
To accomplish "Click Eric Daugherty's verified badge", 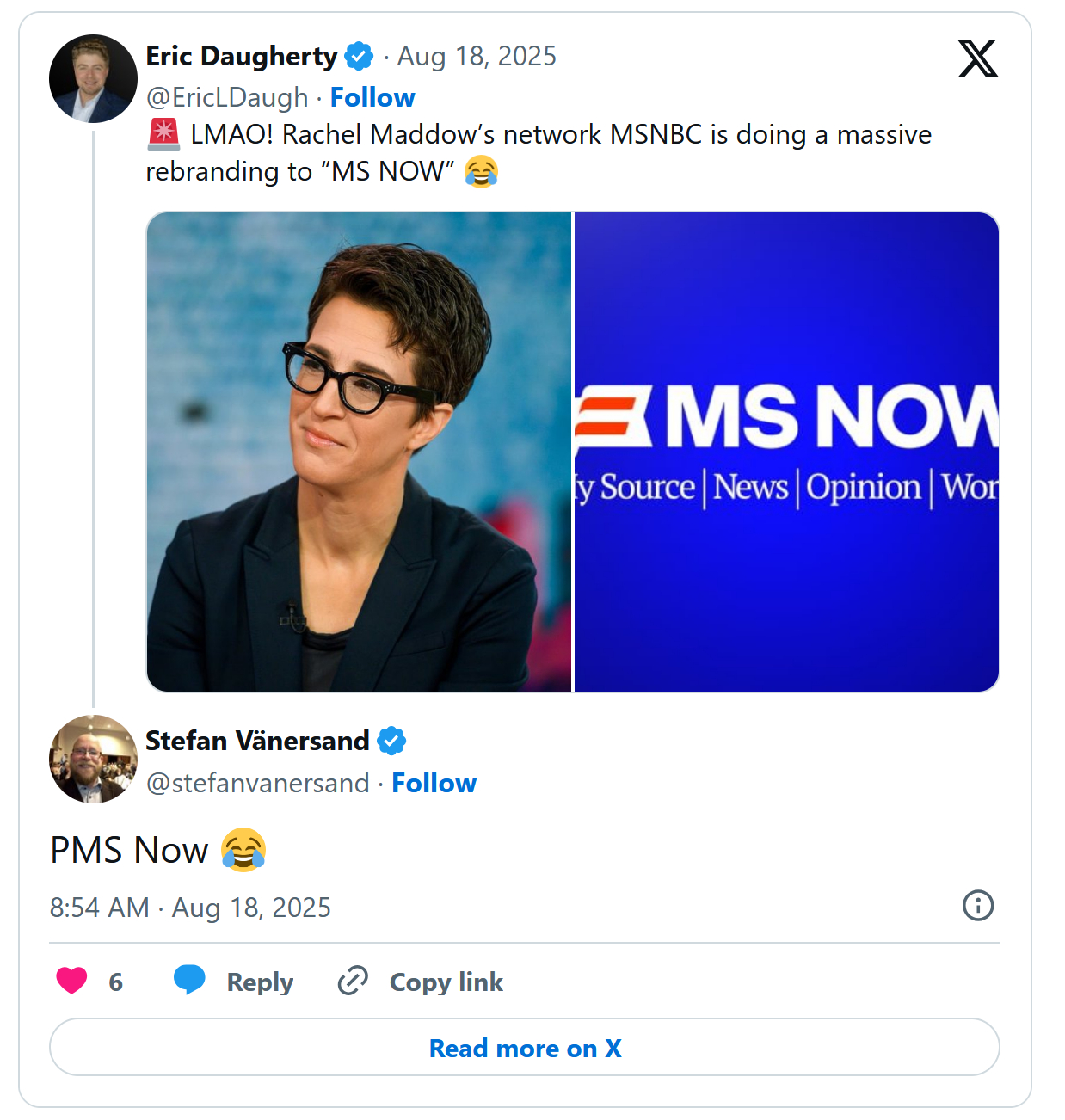I will pyautogui.click(x=359, y=57).
